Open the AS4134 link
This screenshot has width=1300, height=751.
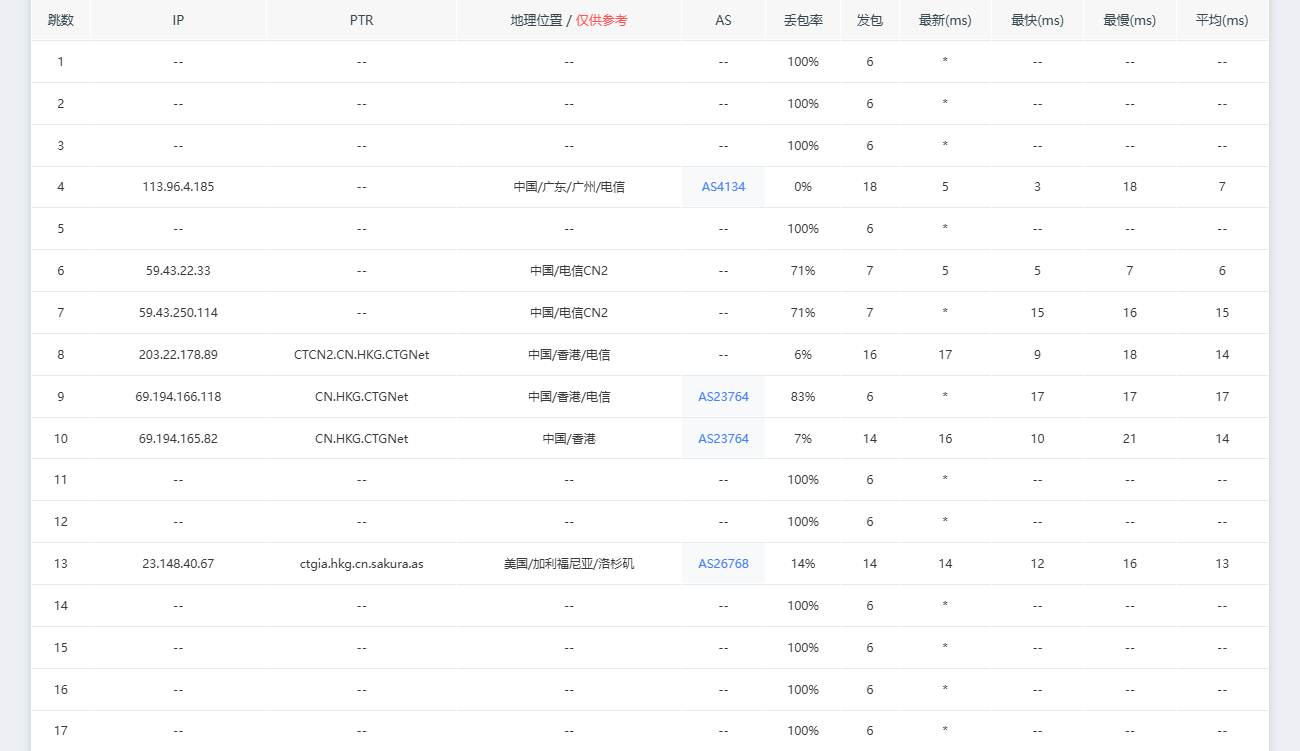point(723,187)
